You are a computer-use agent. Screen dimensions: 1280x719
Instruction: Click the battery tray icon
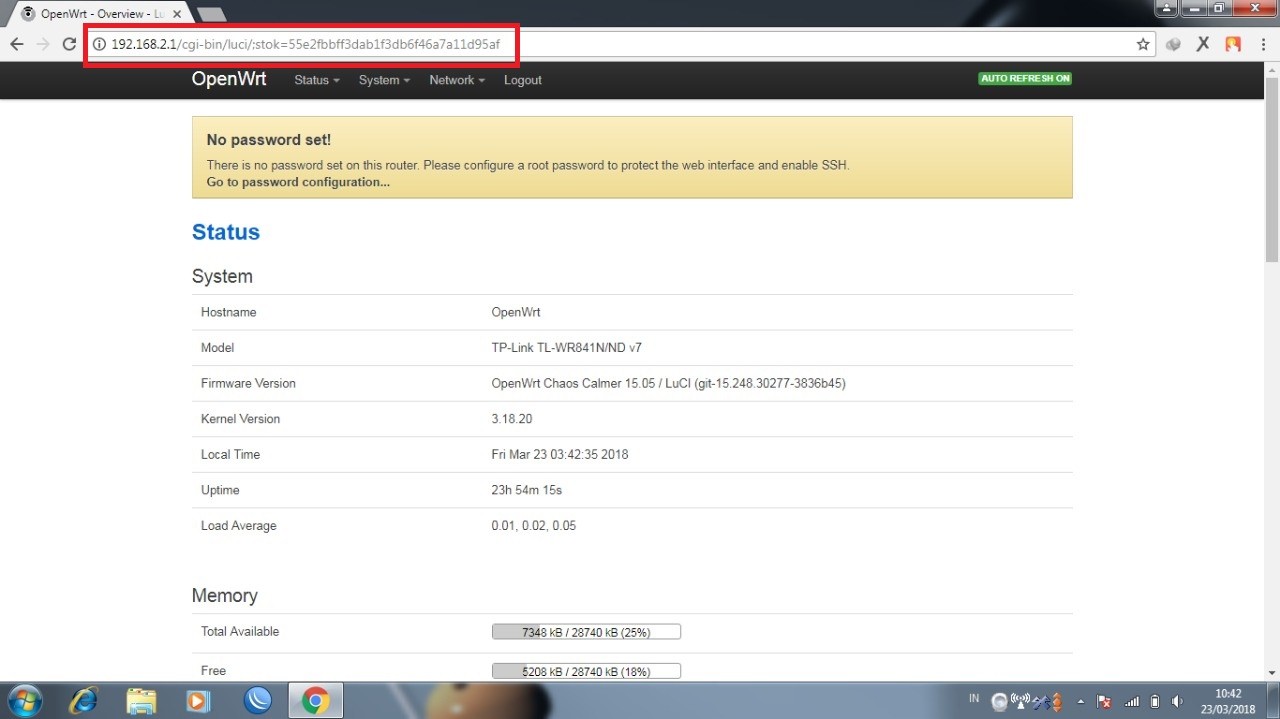pos(1155,701)
